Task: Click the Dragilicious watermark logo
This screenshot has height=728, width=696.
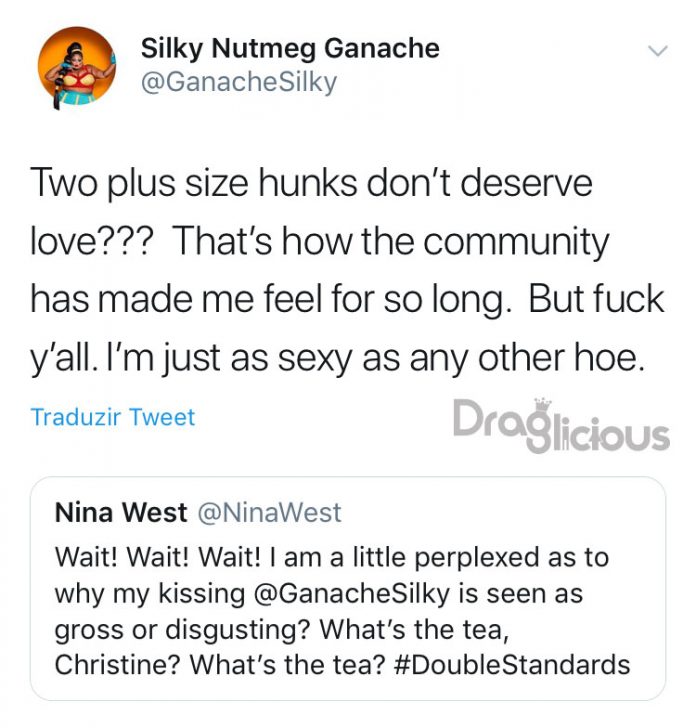Action: [x=561, y=425]
